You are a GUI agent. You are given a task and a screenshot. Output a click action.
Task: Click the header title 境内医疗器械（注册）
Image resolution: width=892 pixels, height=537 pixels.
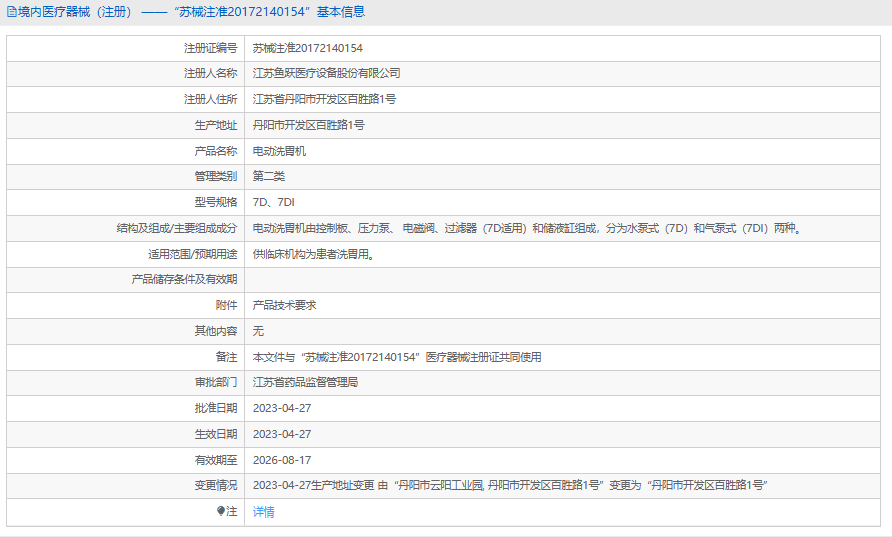(78, 12)
